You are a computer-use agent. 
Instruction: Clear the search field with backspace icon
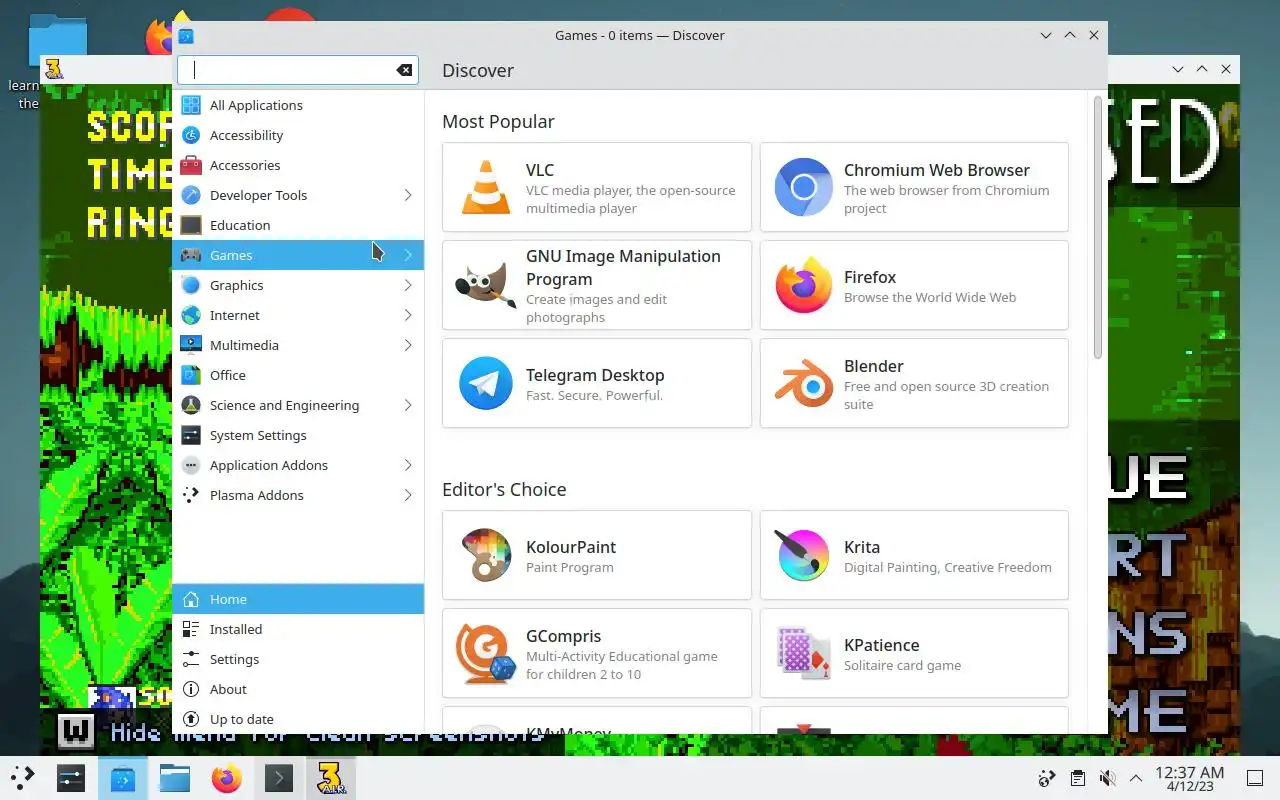pos(404,70)
